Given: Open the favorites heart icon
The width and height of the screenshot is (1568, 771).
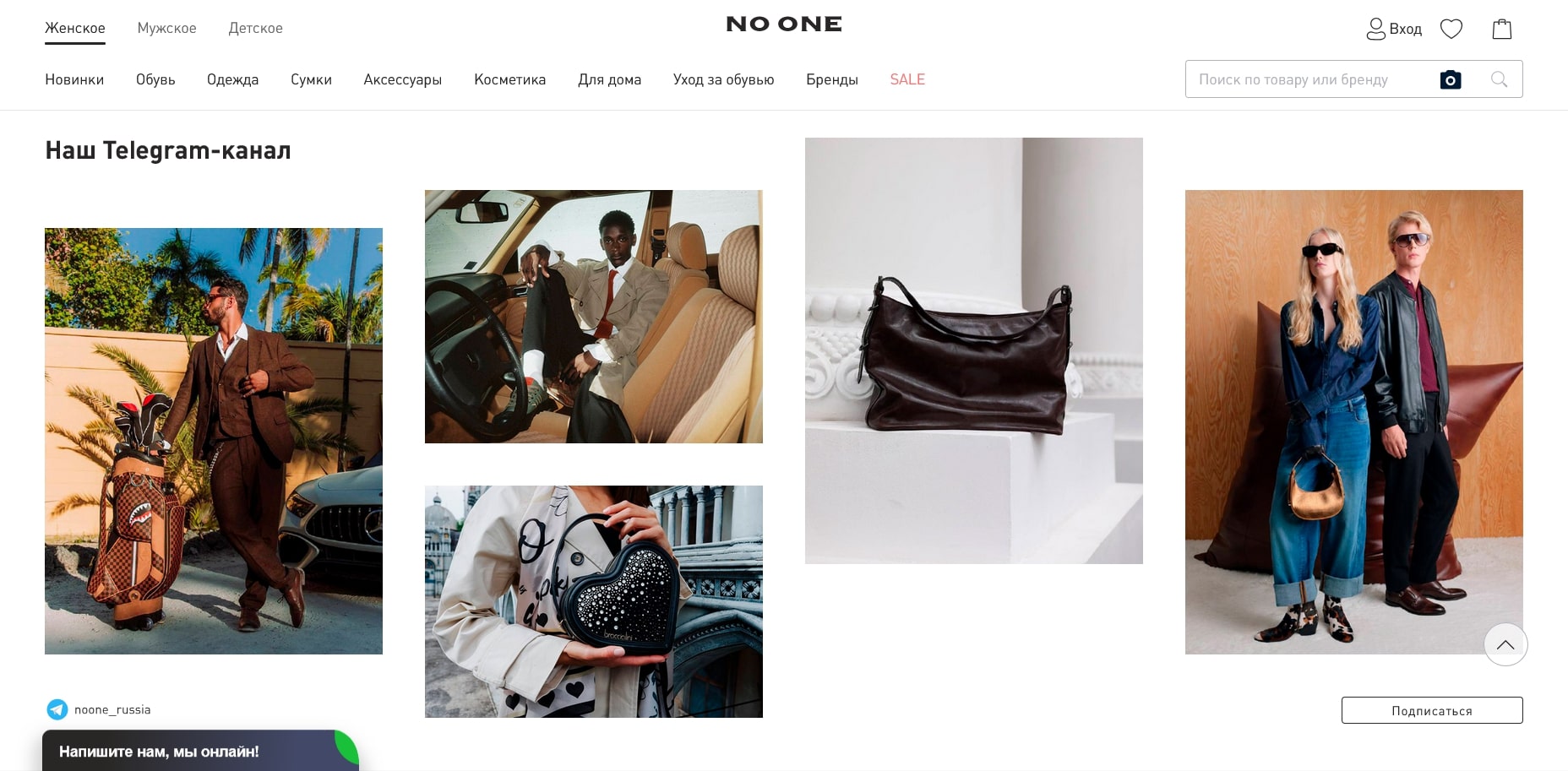Looking at the screenshot, I should point(1451,30).
